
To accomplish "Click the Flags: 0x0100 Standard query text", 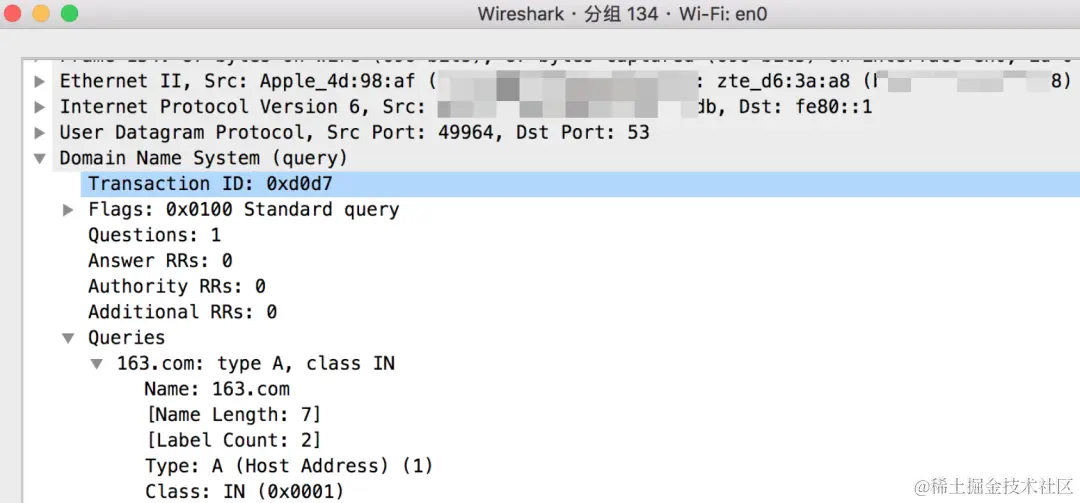I will point(244,209).
